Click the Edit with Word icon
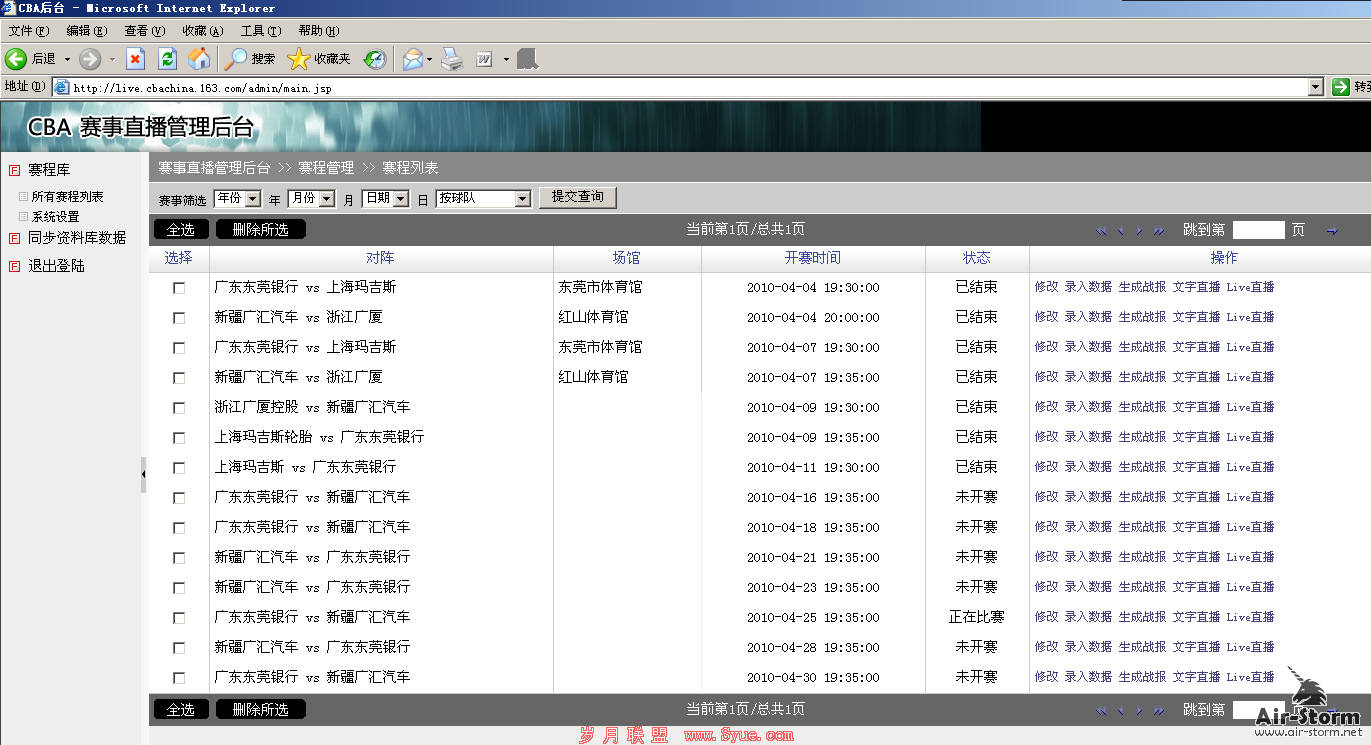Screen dimensions: 1371x745 click(x=485, y=59)
